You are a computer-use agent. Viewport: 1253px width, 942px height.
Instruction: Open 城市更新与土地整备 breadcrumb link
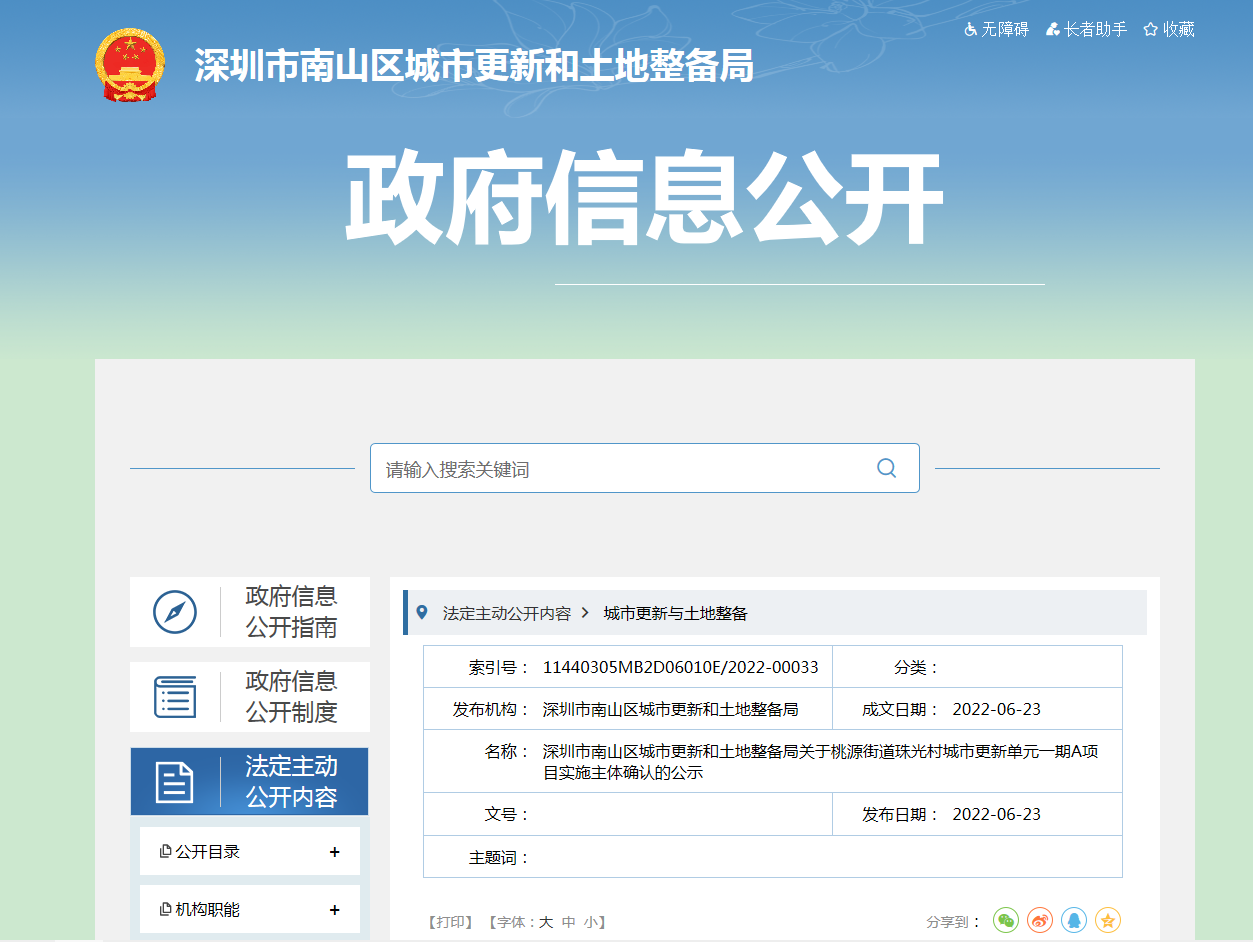tap(675, 613)
